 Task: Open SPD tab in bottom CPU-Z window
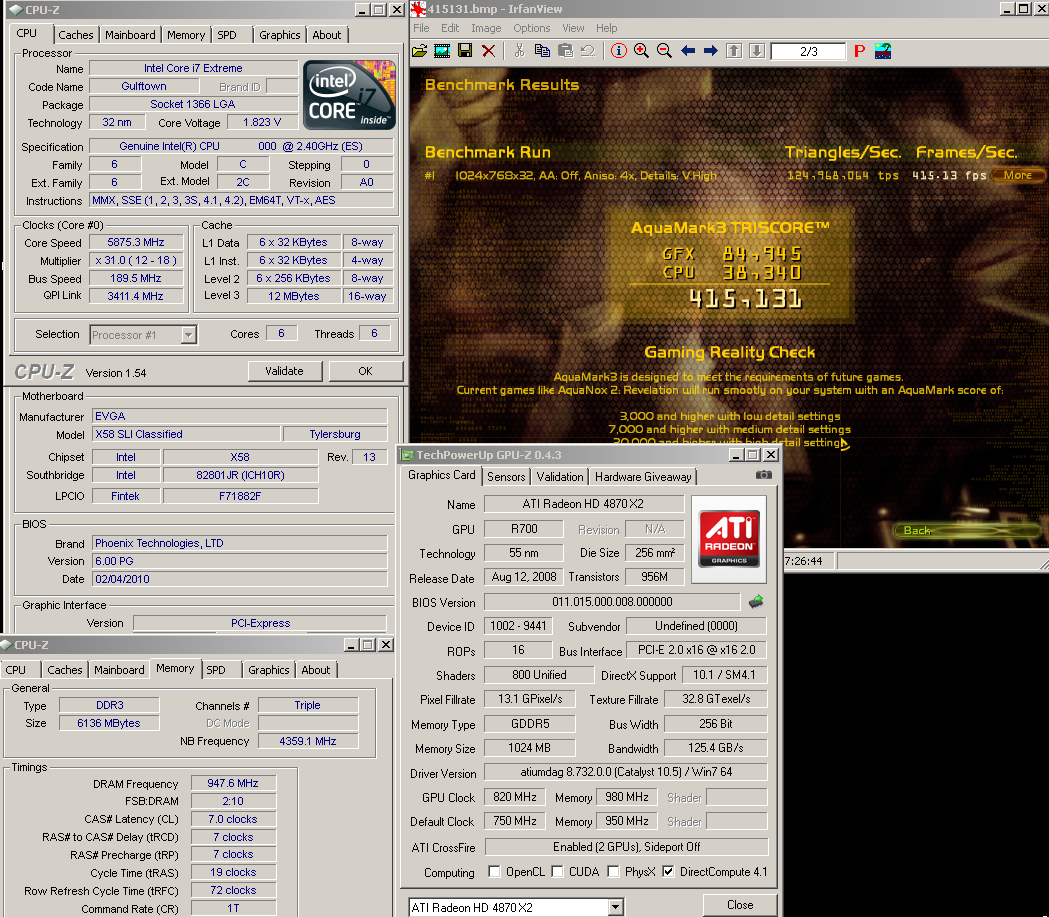coord(215,670)
